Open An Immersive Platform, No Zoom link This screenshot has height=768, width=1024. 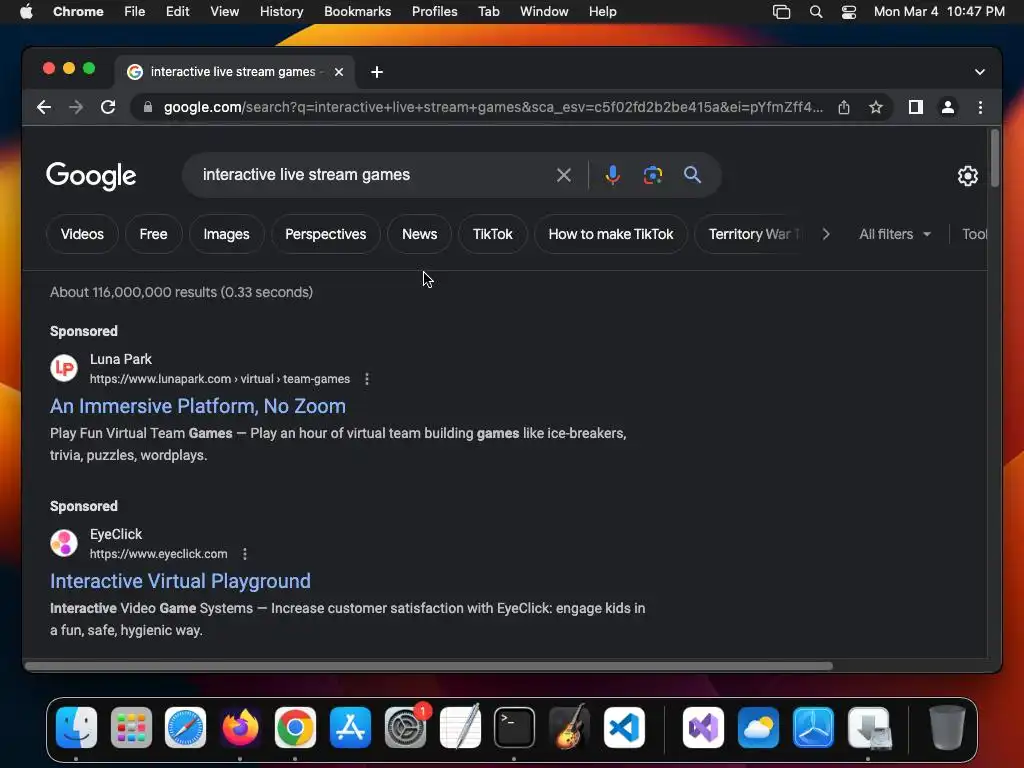click(x=198, y=406)
